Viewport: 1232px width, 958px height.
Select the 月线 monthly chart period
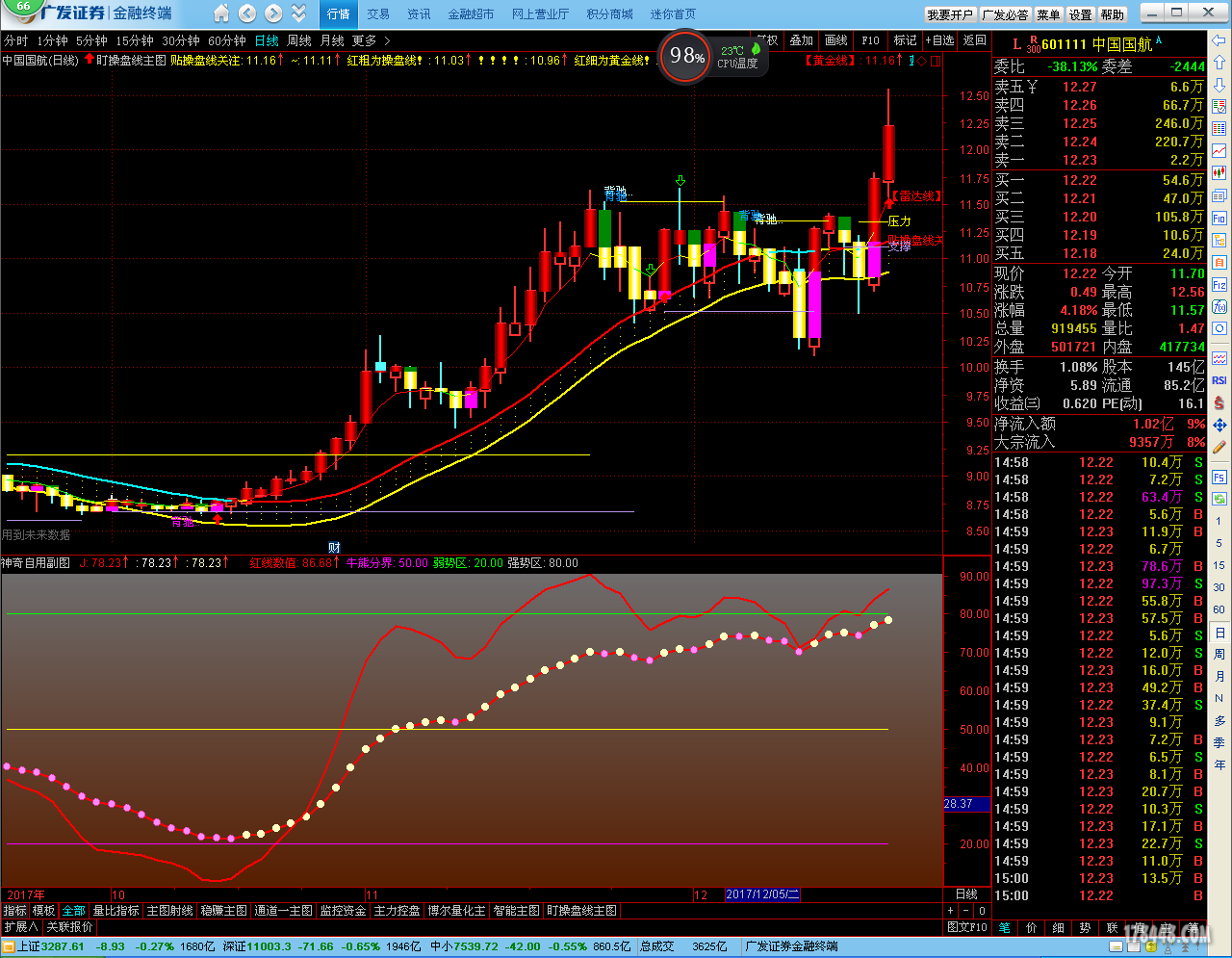point(332,40)
